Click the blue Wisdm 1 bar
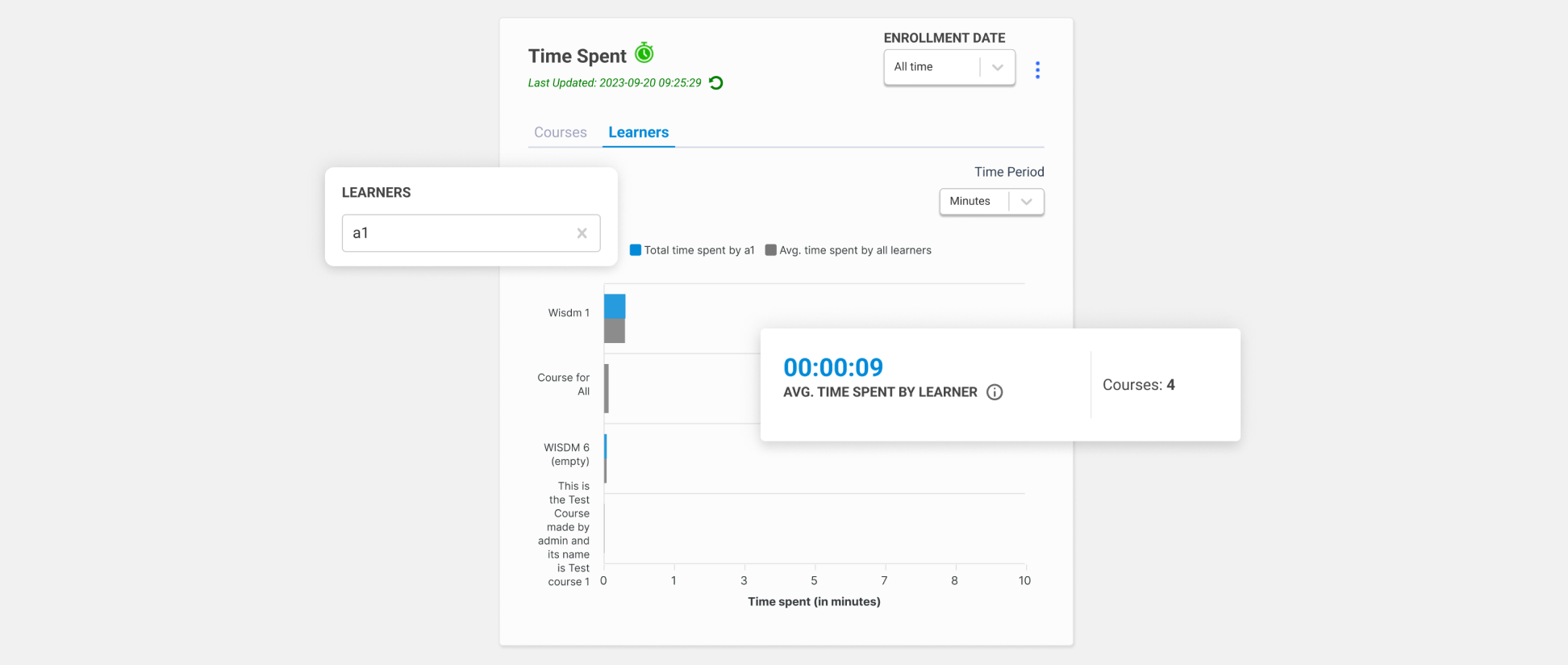This screenshot has width=1568, height=665. click(x=615, y=307)
